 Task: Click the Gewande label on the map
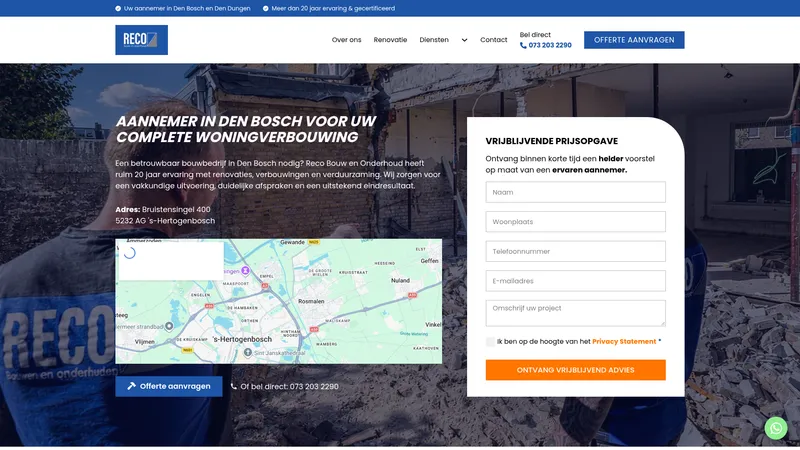tap(292, 242)
